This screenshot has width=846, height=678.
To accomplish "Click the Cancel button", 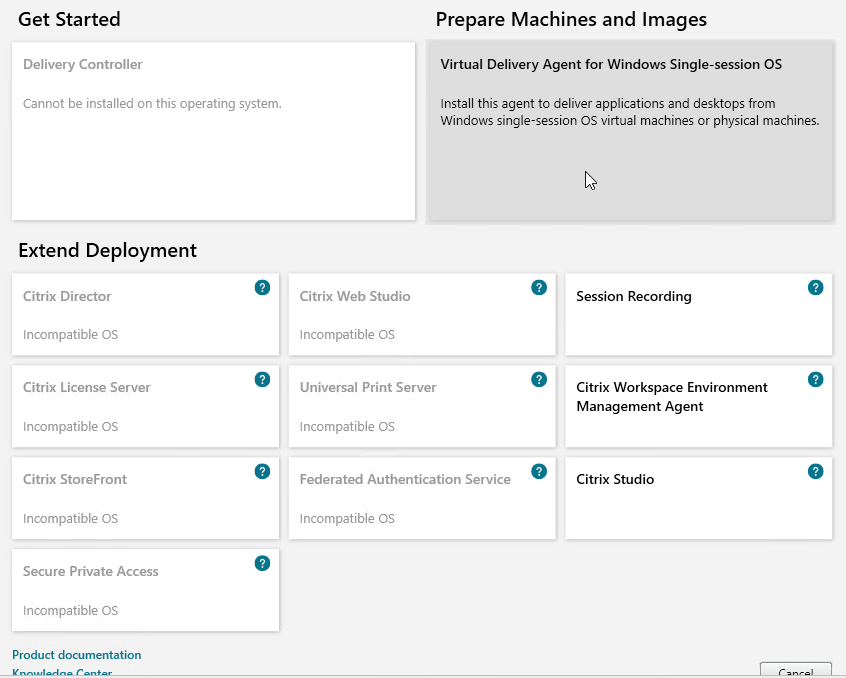I will tap(796, 670).
